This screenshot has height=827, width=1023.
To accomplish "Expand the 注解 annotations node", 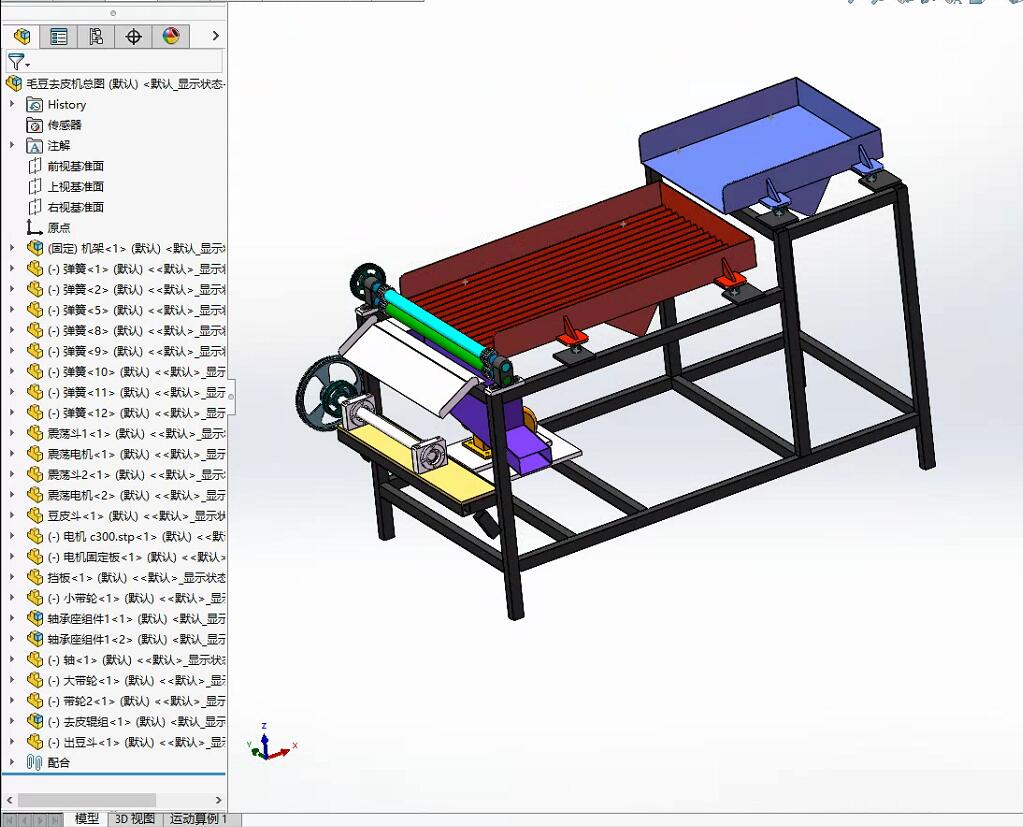I will click(x=12, y=145).
